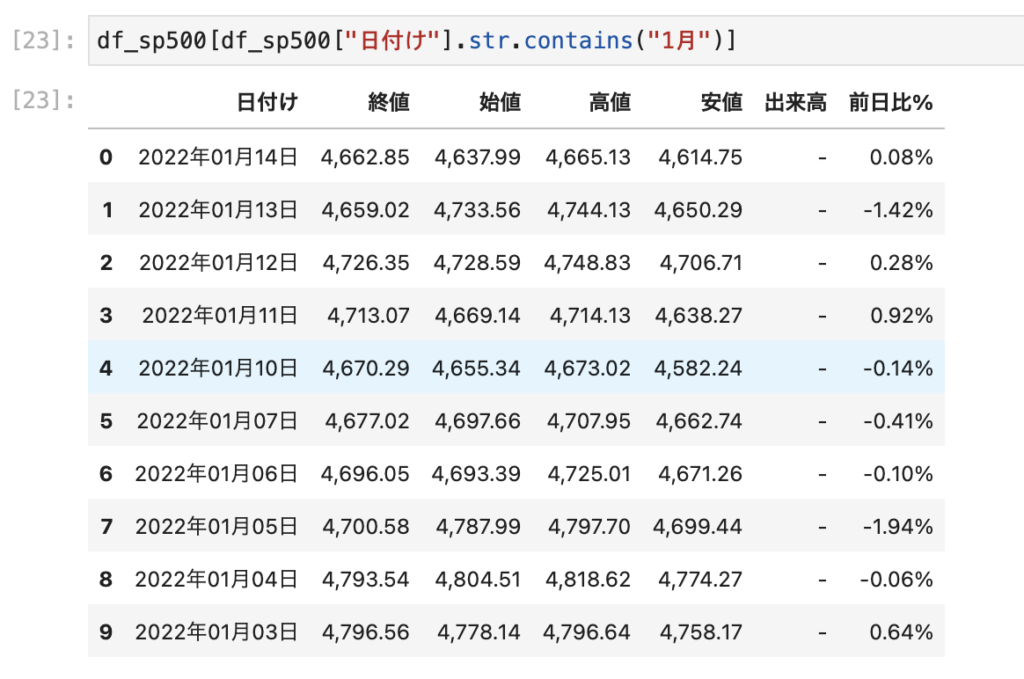Click percent change 0.28%

901,263
